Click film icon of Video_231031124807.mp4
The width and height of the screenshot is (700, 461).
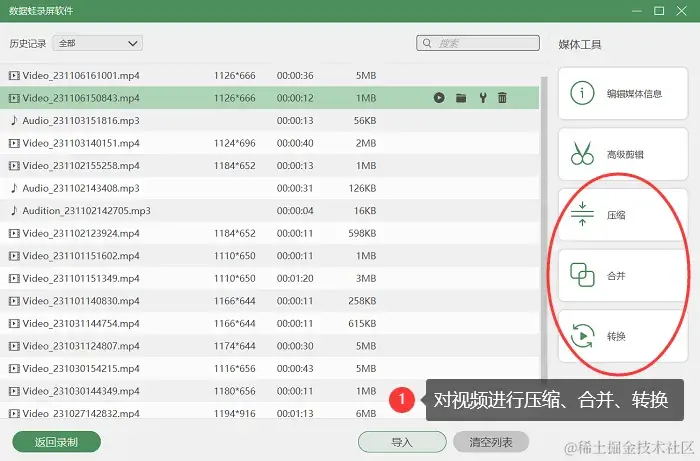[14, 346]
